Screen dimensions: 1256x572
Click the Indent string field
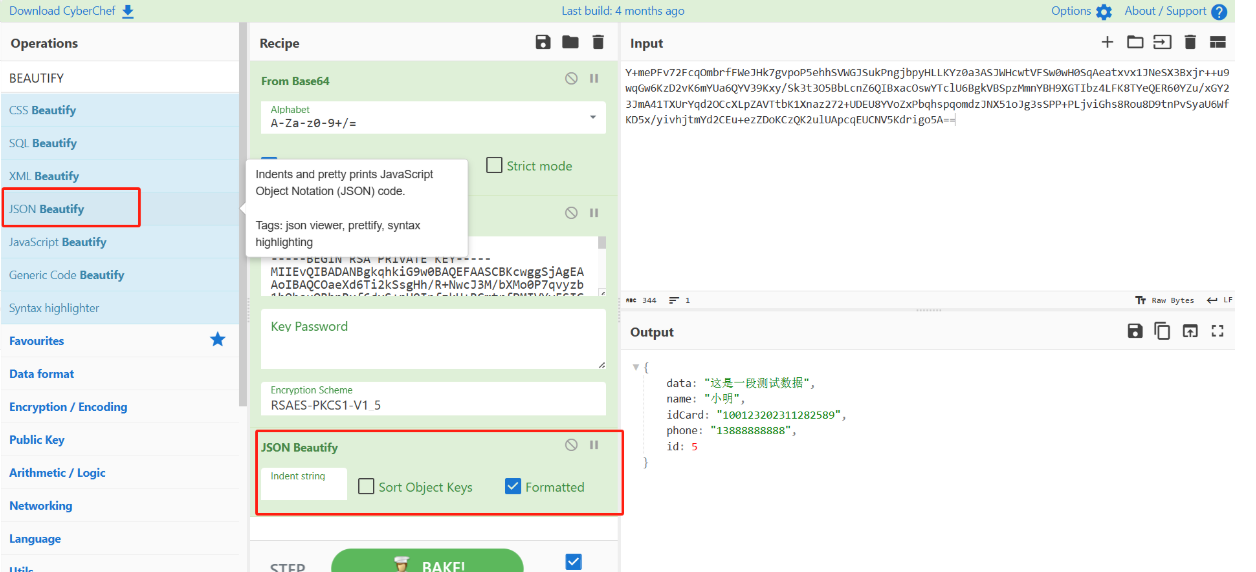click(304, 484)
